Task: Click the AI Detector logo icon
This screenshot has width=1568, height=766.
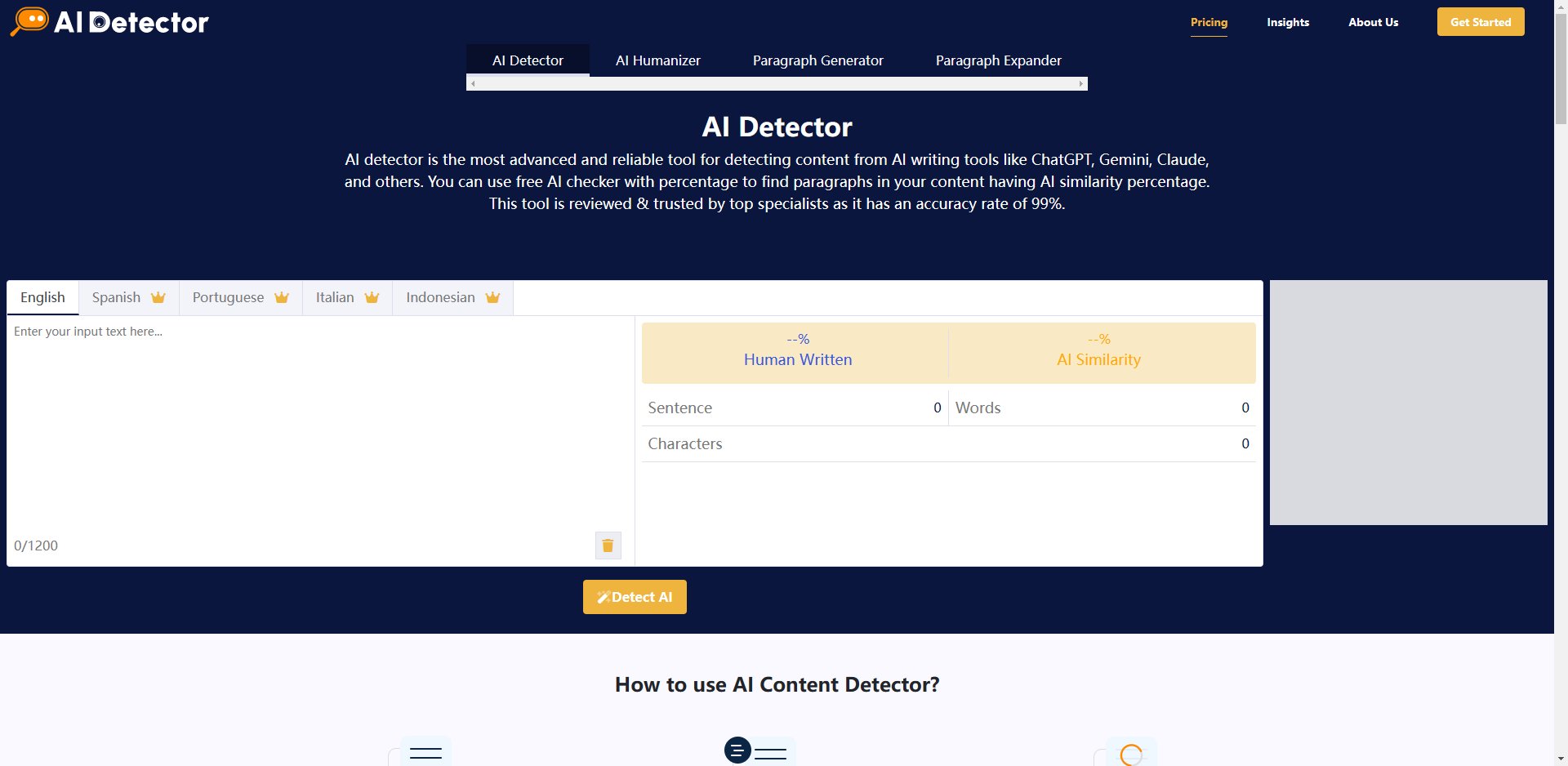Action: [30, 20]
